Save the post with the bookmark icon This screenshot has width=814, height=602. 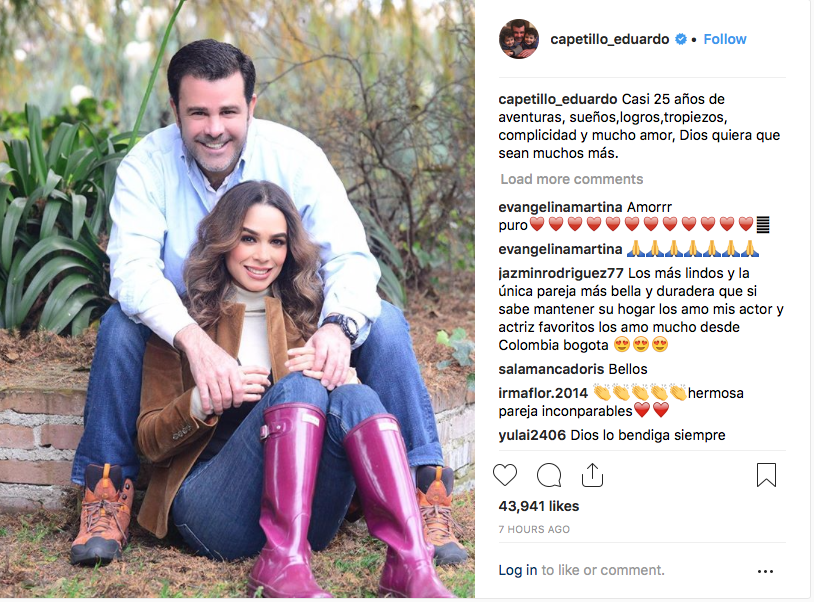(766, 475)
